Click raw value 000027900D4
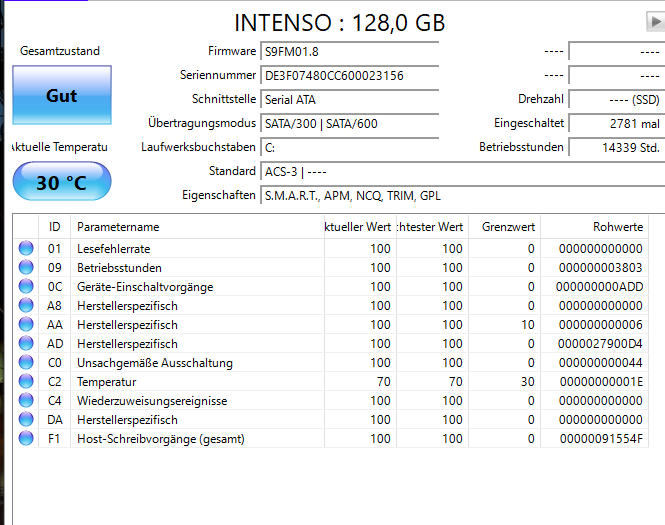This screenshot has height=525, width=665. tap(600, 343)
